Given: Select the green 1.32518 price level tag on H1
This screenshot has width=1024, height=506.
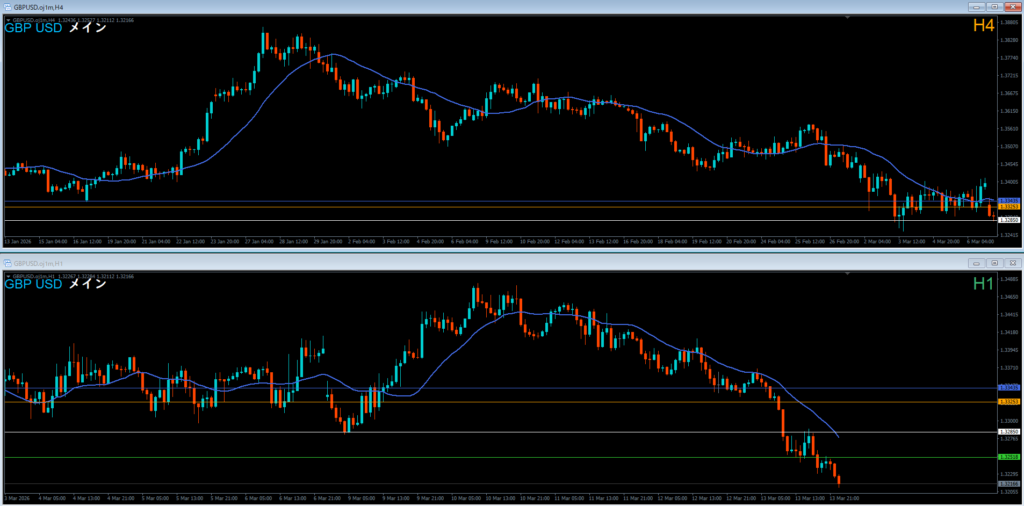Looking at the screenshot, I should click(x=1008, y=457).
